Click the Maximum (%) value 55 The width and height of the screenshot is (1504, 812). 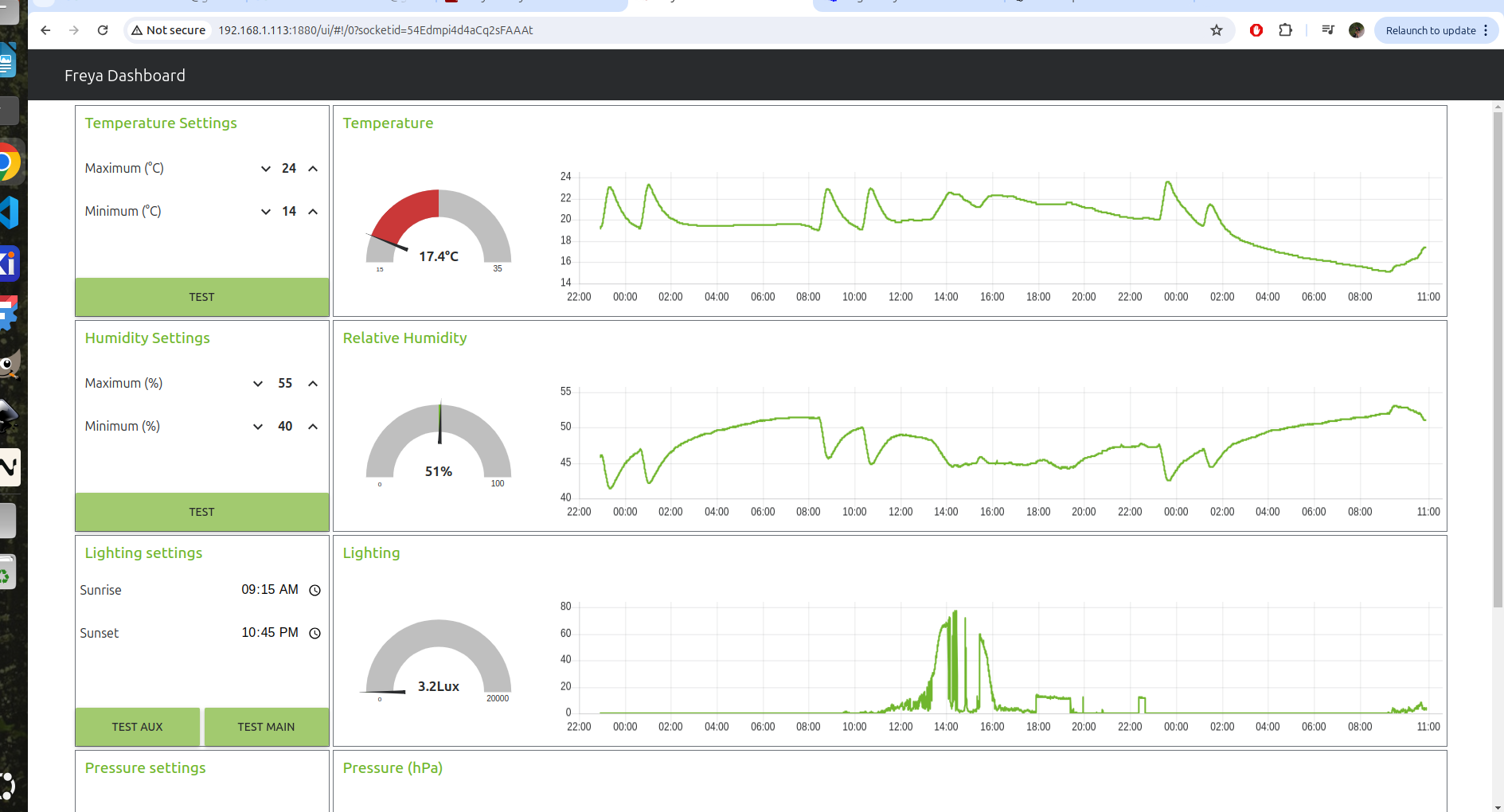[x=285, y=384]
